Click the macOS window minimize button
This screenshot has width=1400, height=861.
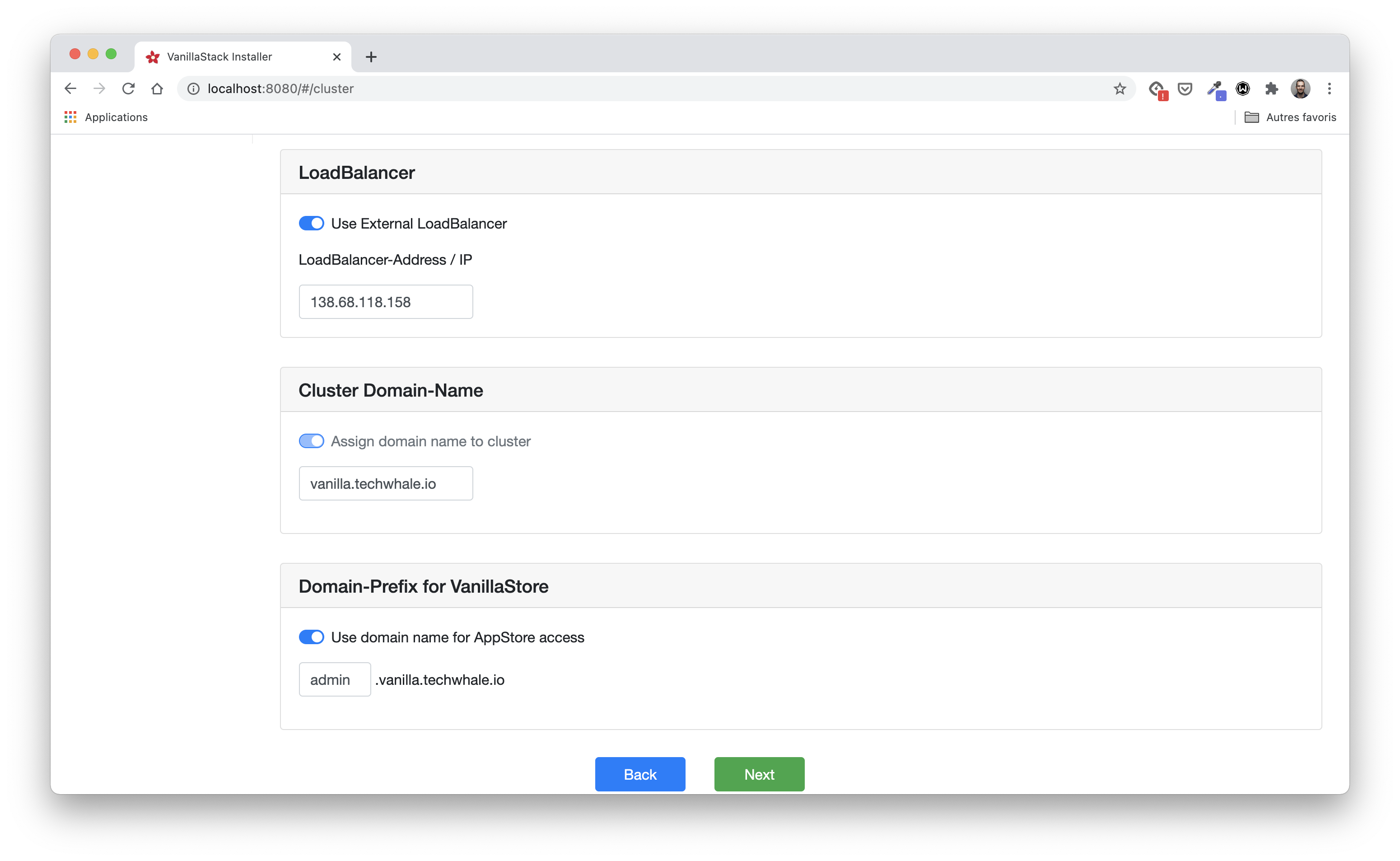point(93,54)
